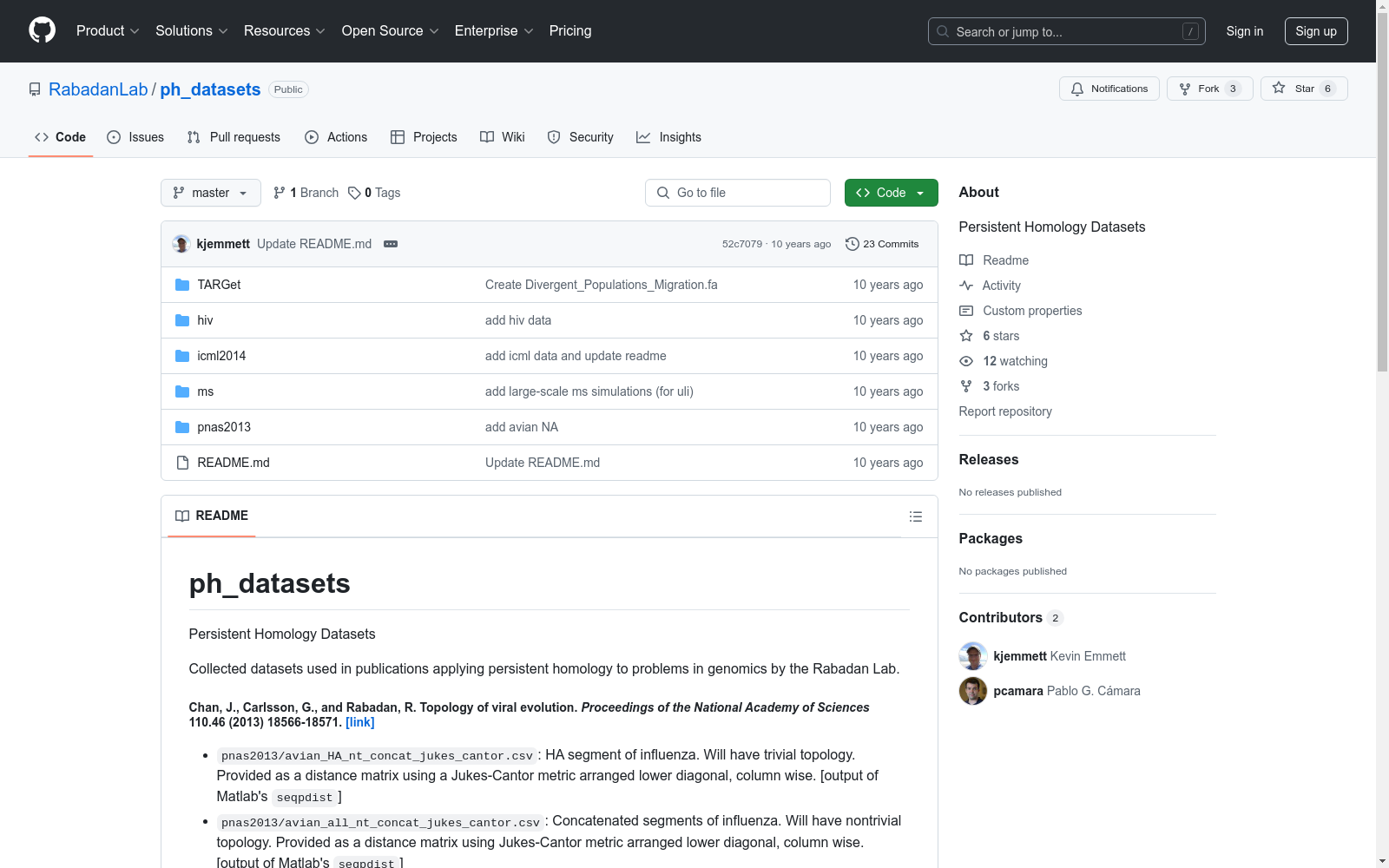Viewport: 1389px width, 868px height.
Task: Open the 23 Commits history
Action: coord(882,244)
